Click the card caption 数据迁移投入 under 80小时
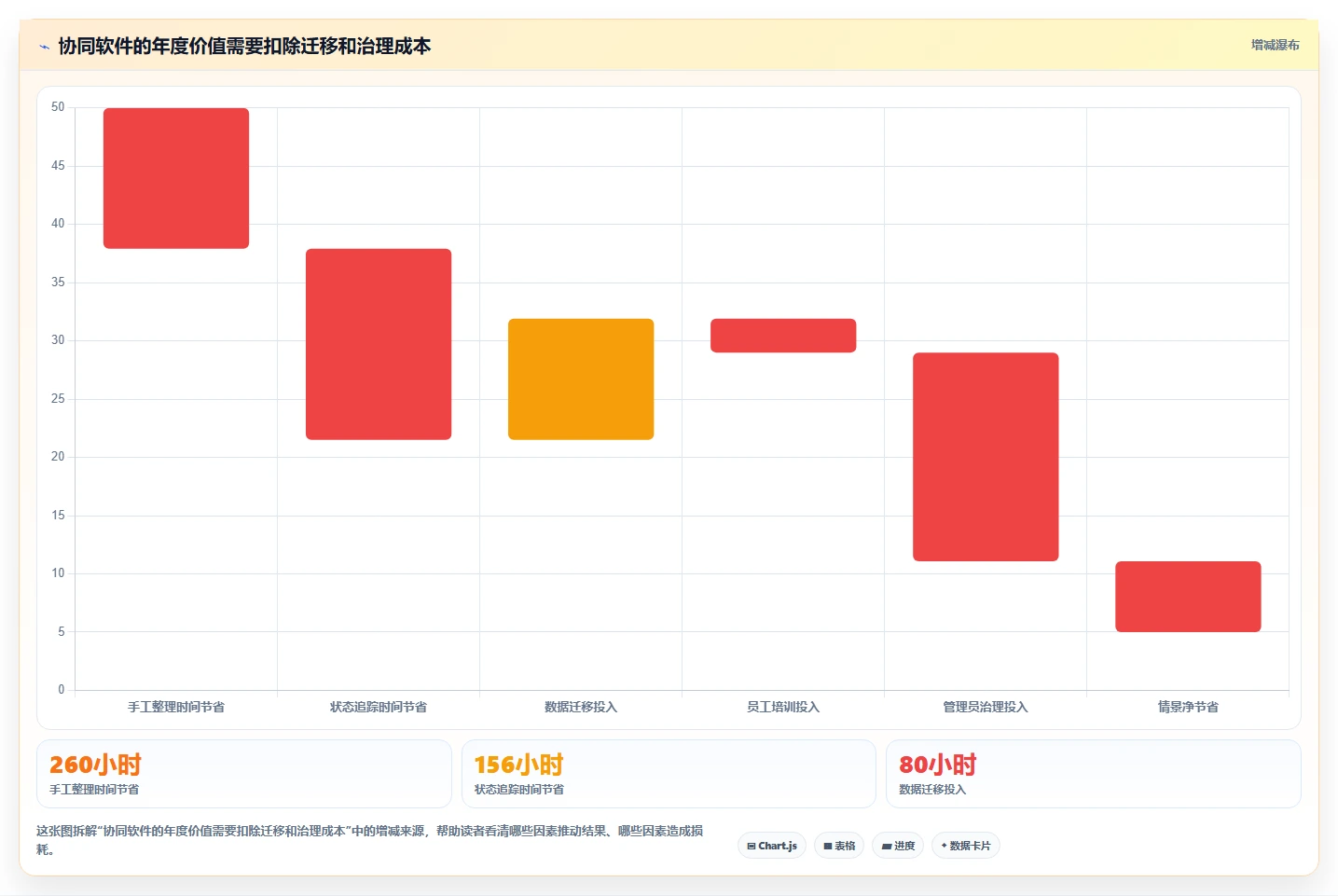This screenshot has width=1338, height=896. point(932,790)
